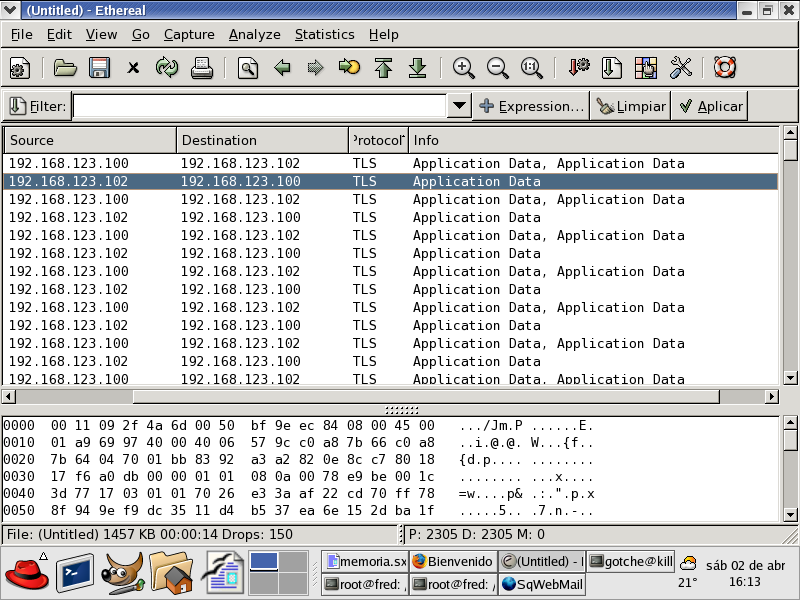Click the go to packet number icon
The image size is (800, 600).
point(349,68)
